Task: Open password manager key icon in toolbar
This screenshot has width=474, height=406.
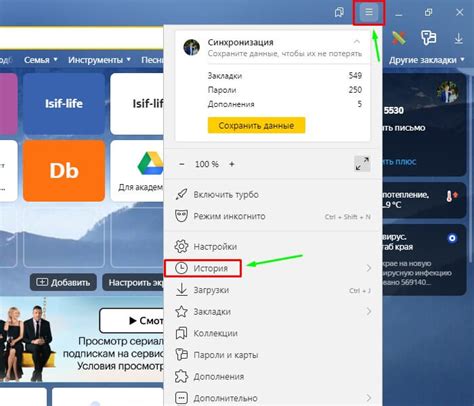Action: pyautogui.click(x=429, y=38)
